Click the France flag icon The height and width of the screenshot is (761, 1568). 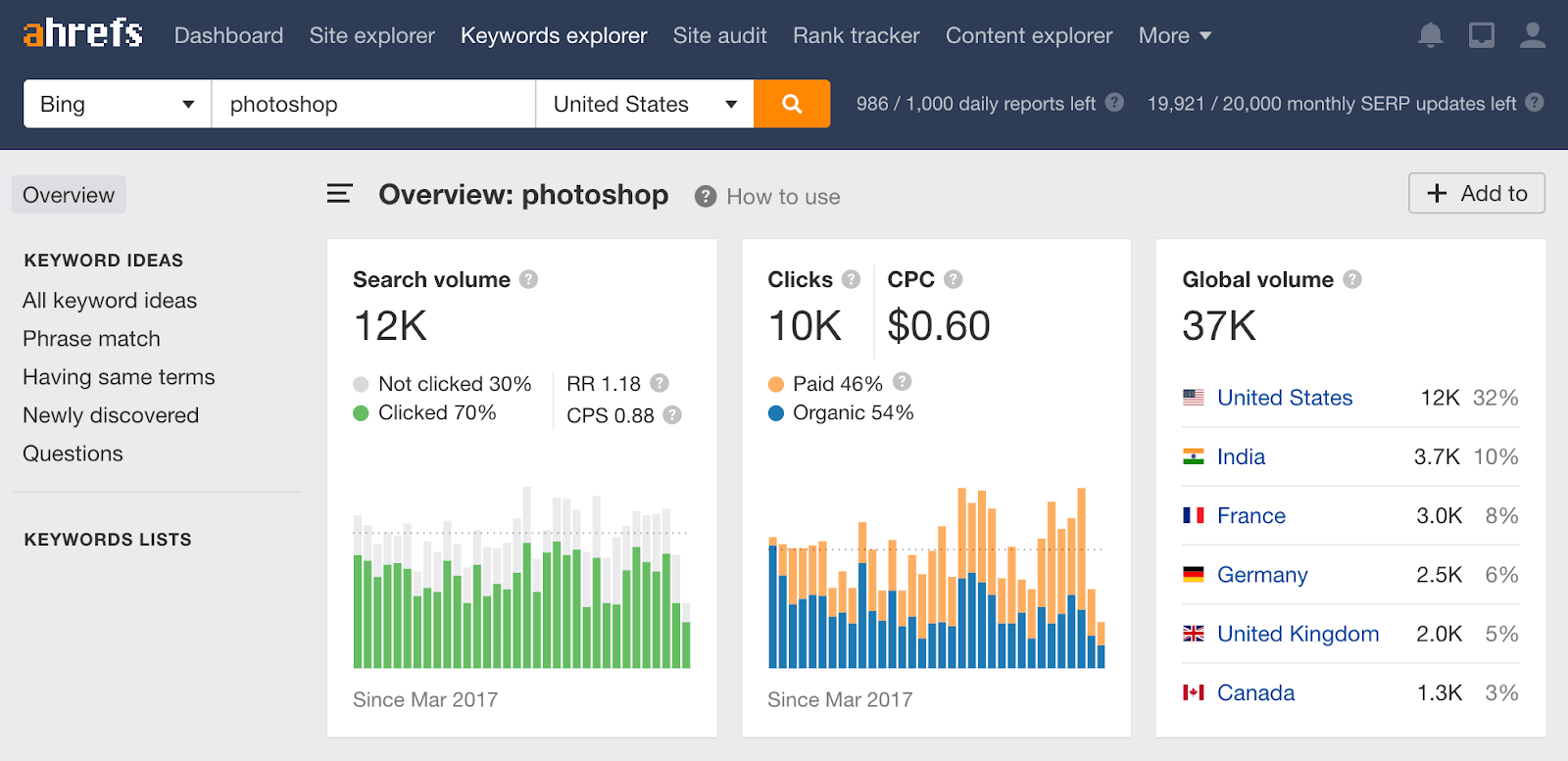(x=1194, y=515)
